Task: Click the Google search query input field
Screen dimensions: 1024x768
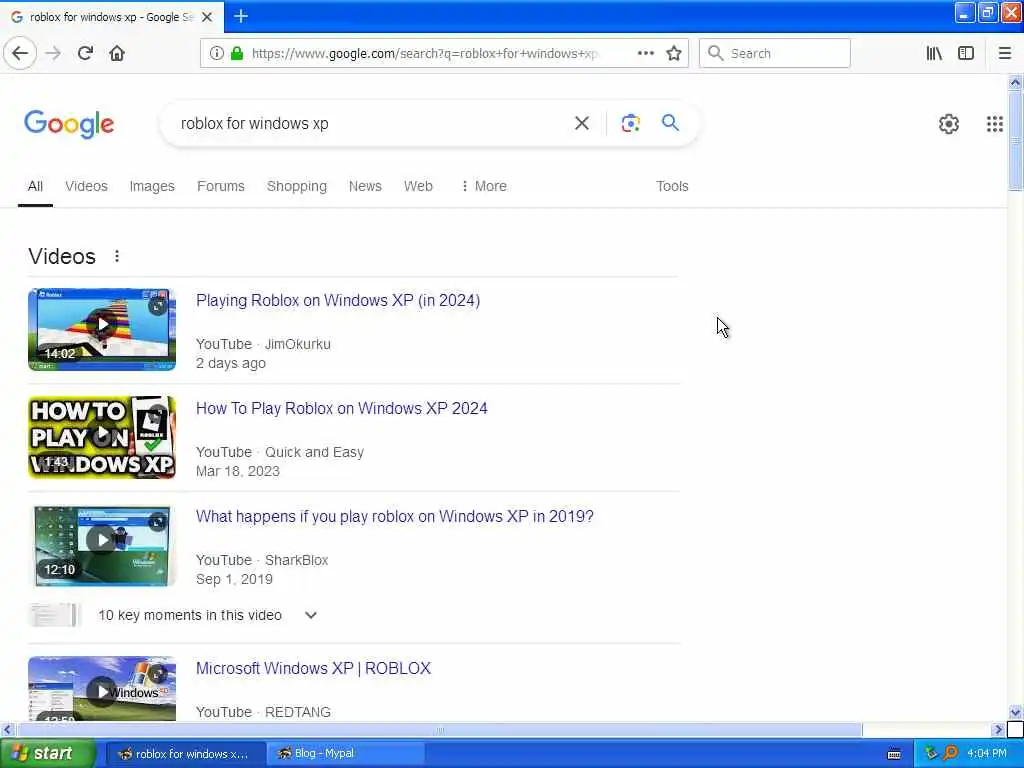Action: click(366, 123)
